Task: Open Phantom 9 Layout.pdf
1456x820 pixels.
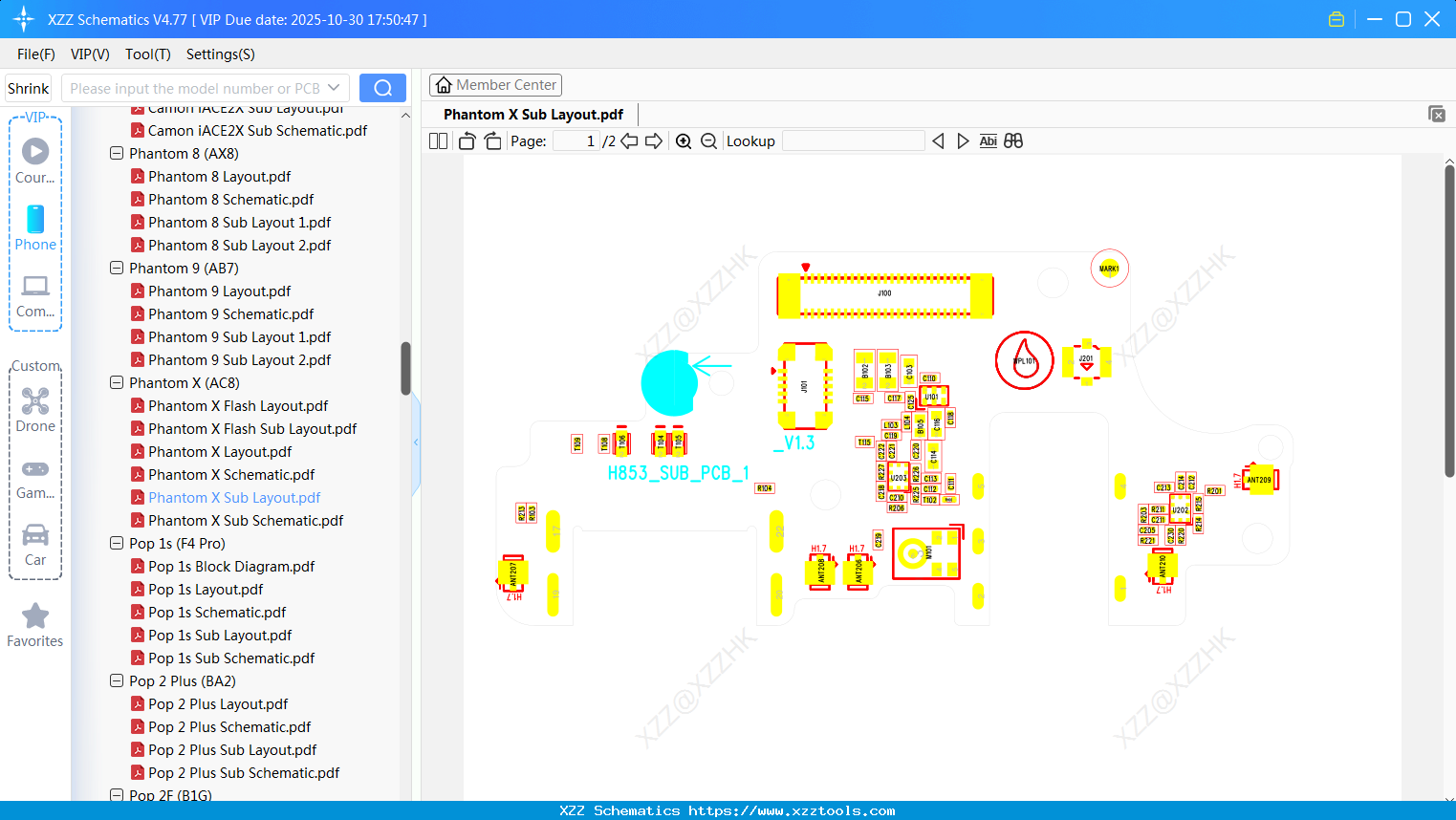Action: tap(219, 291)
